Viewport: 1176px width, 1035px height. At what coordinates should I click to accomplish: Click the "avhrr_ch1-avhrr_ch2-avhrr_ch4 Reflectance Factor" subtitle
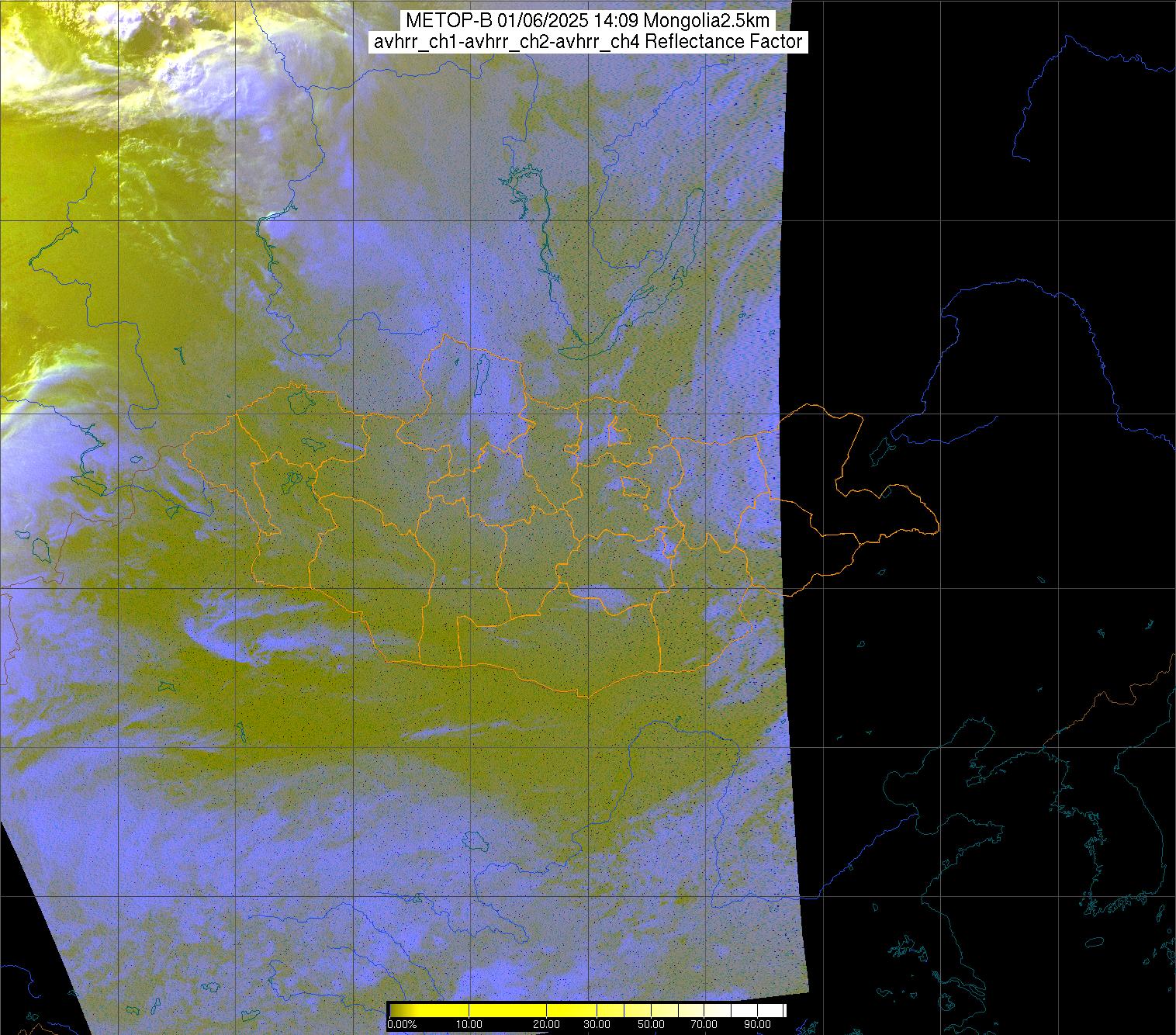click(588, 42)
